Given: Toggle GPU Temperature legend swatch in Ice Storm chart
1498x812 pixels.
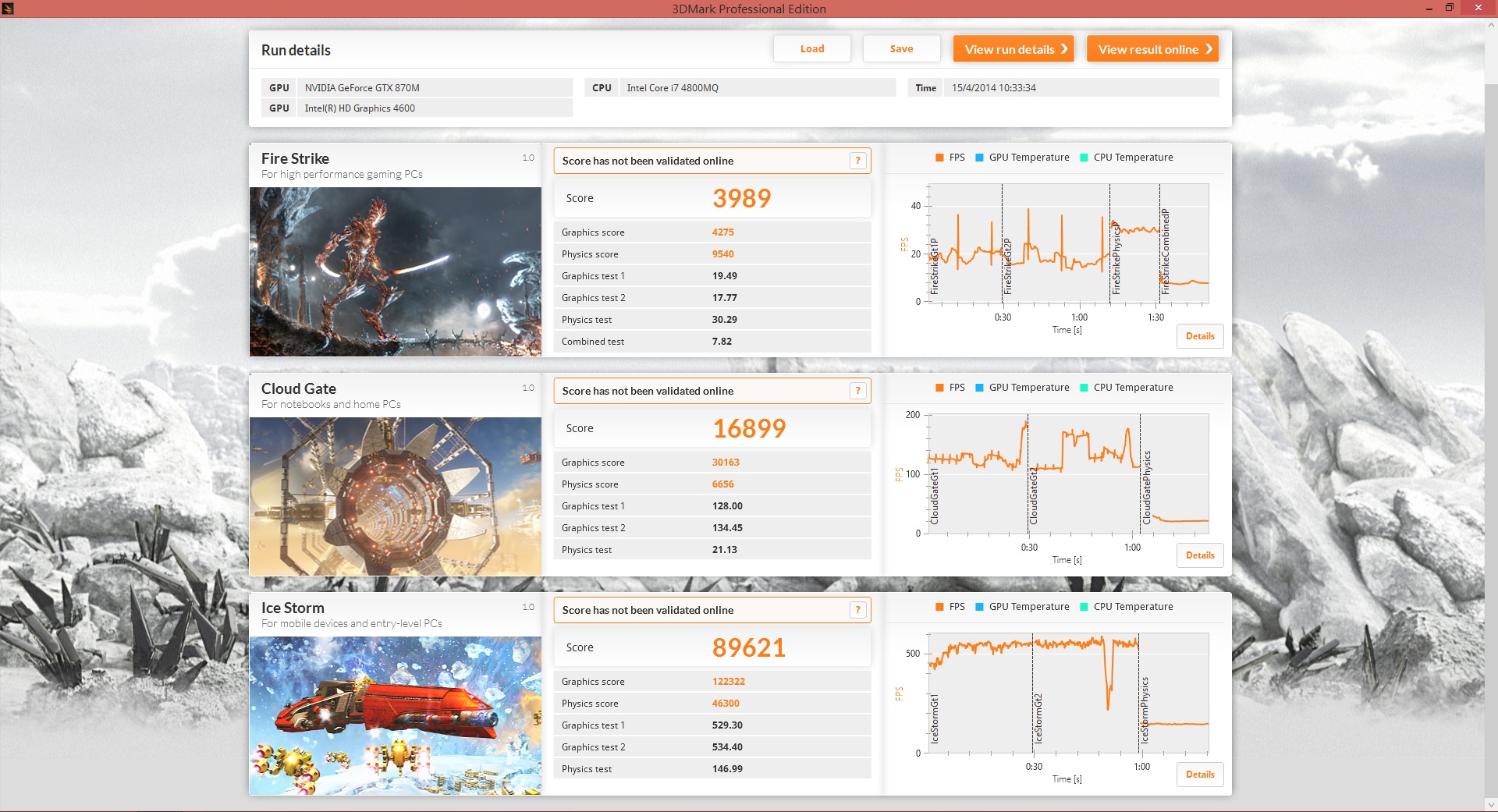Looking at the screenshot, I should click(979, 607).
